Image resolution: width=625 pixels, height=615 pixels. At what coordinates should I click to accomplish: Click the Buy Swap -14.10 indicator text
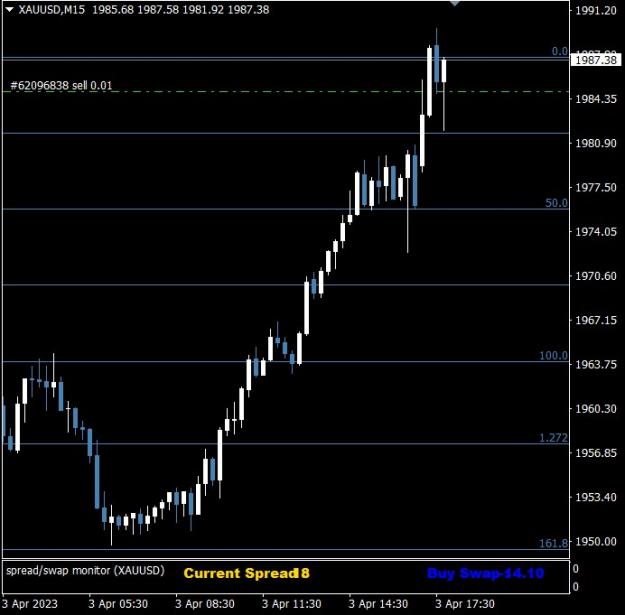[x=485, y=573]
